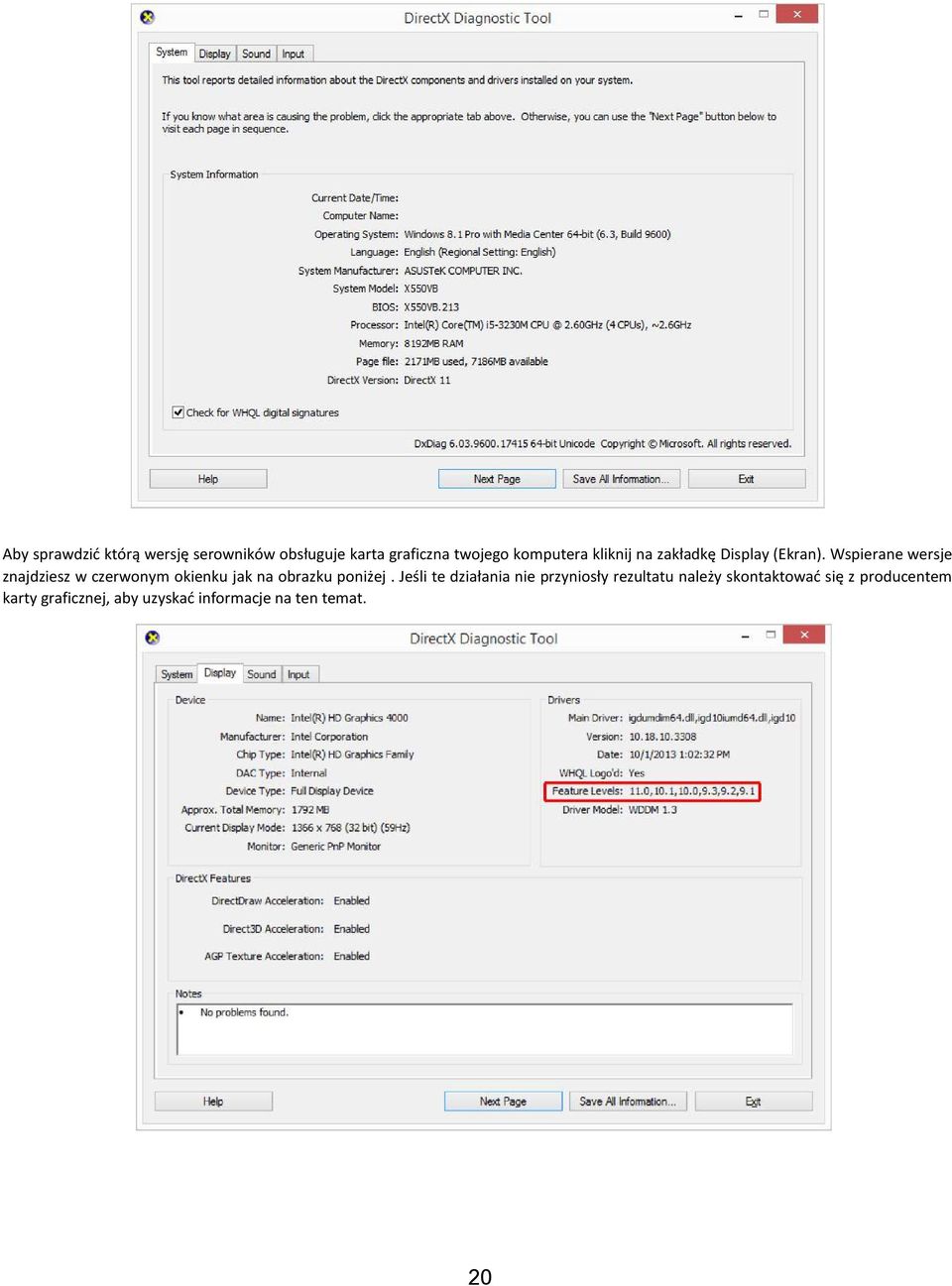Open the Sound tab in lower window
952x1286 pixels.
[x=262, y=674]
